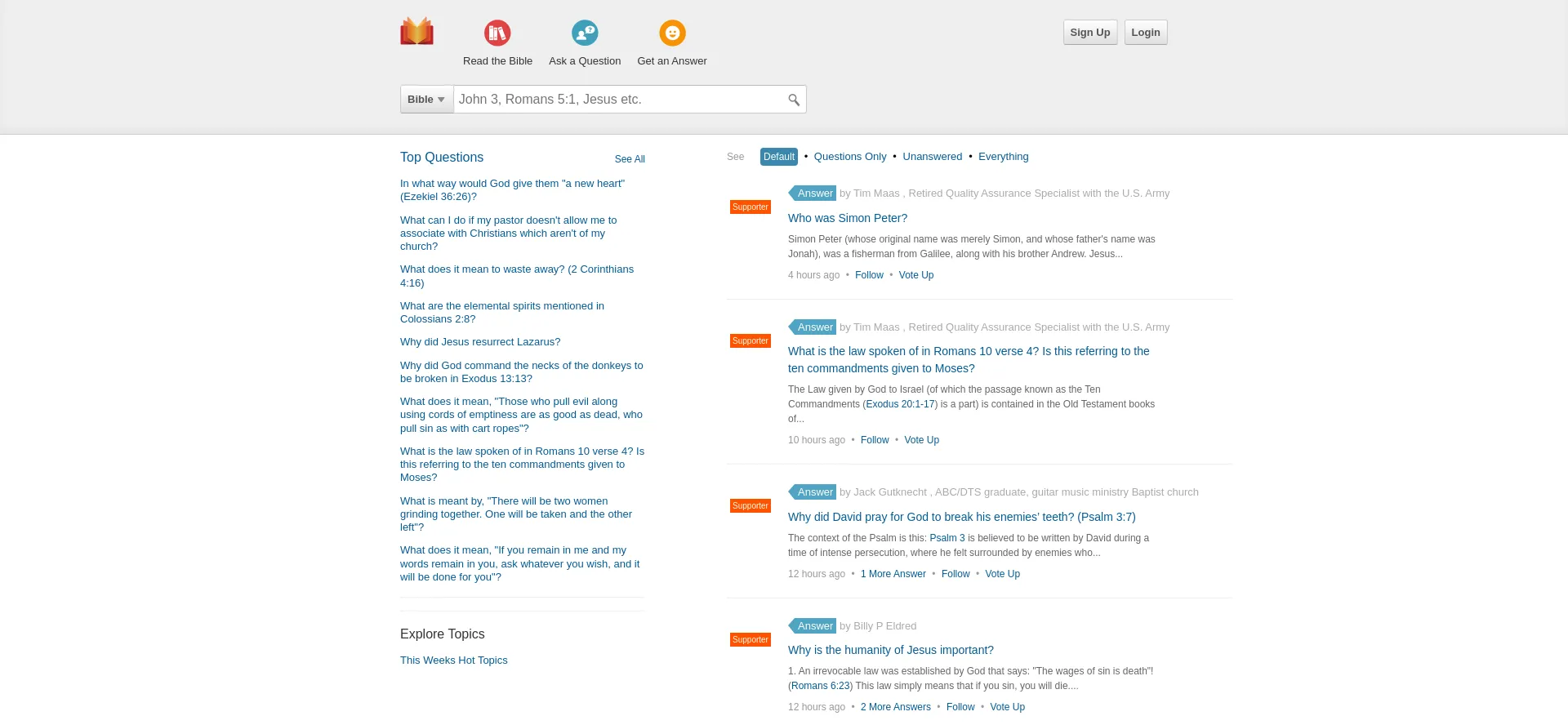The height and width of the screenshot is (725, 1568).
Task: Follow the Simon Peter question
Action: click(x=869, y=275)
